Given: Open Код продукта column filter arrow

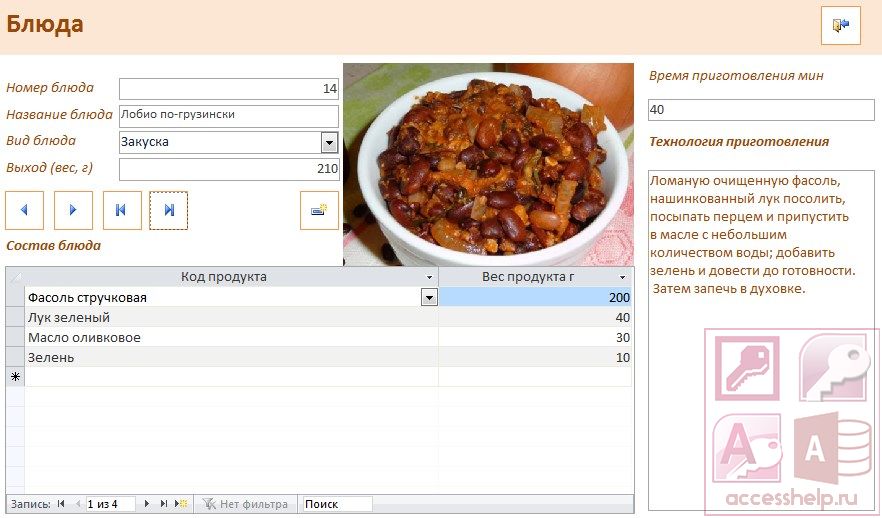Looking at the screenshot, I should coord(429,277).
